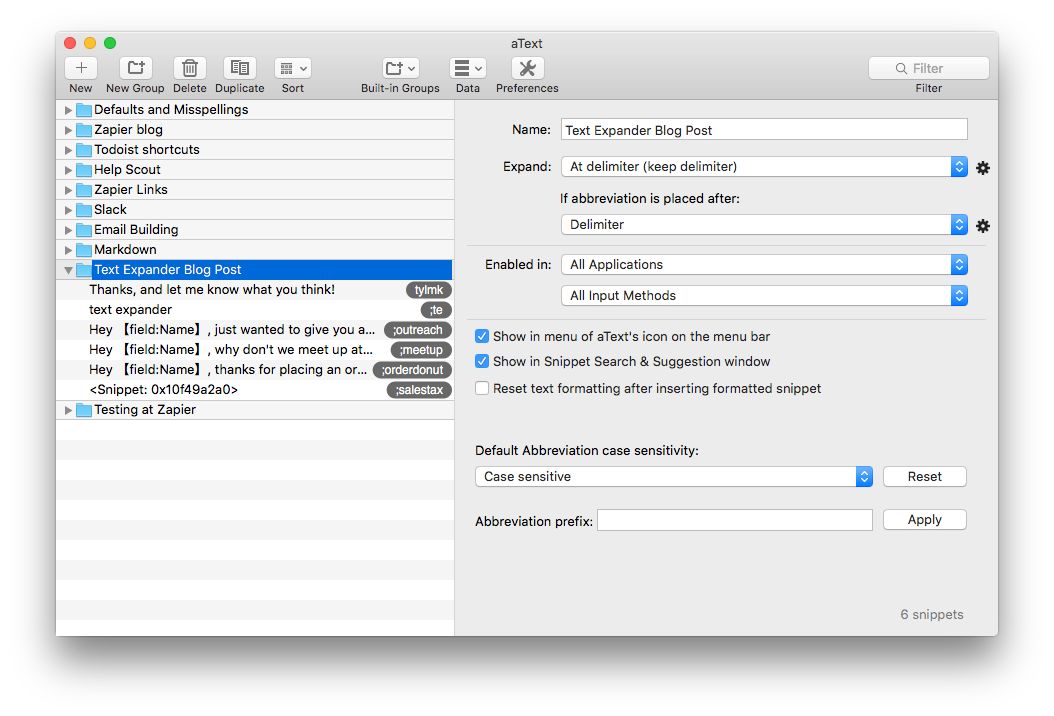Select snippet 'Thanks, and let me know what you think!'
Image resolution: width=1054 pixels, height=716 pixels.
click(255, 290)
